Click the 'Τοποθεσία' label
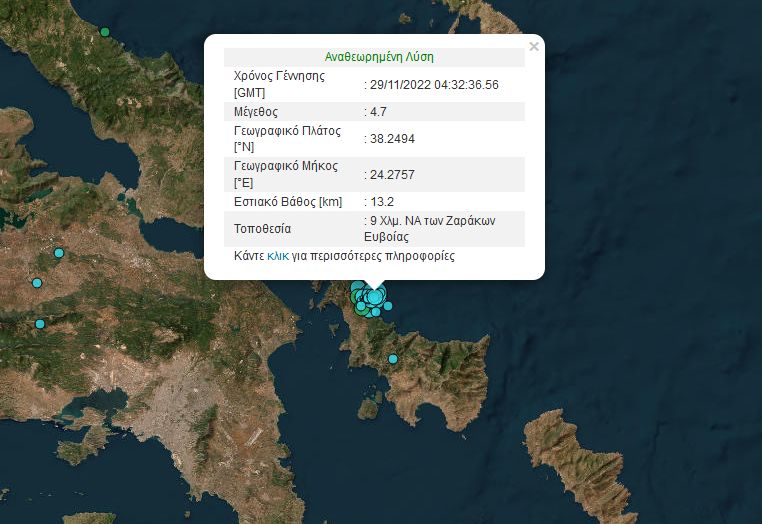Screen dimensions: 762x524 (x=262, y=228)
